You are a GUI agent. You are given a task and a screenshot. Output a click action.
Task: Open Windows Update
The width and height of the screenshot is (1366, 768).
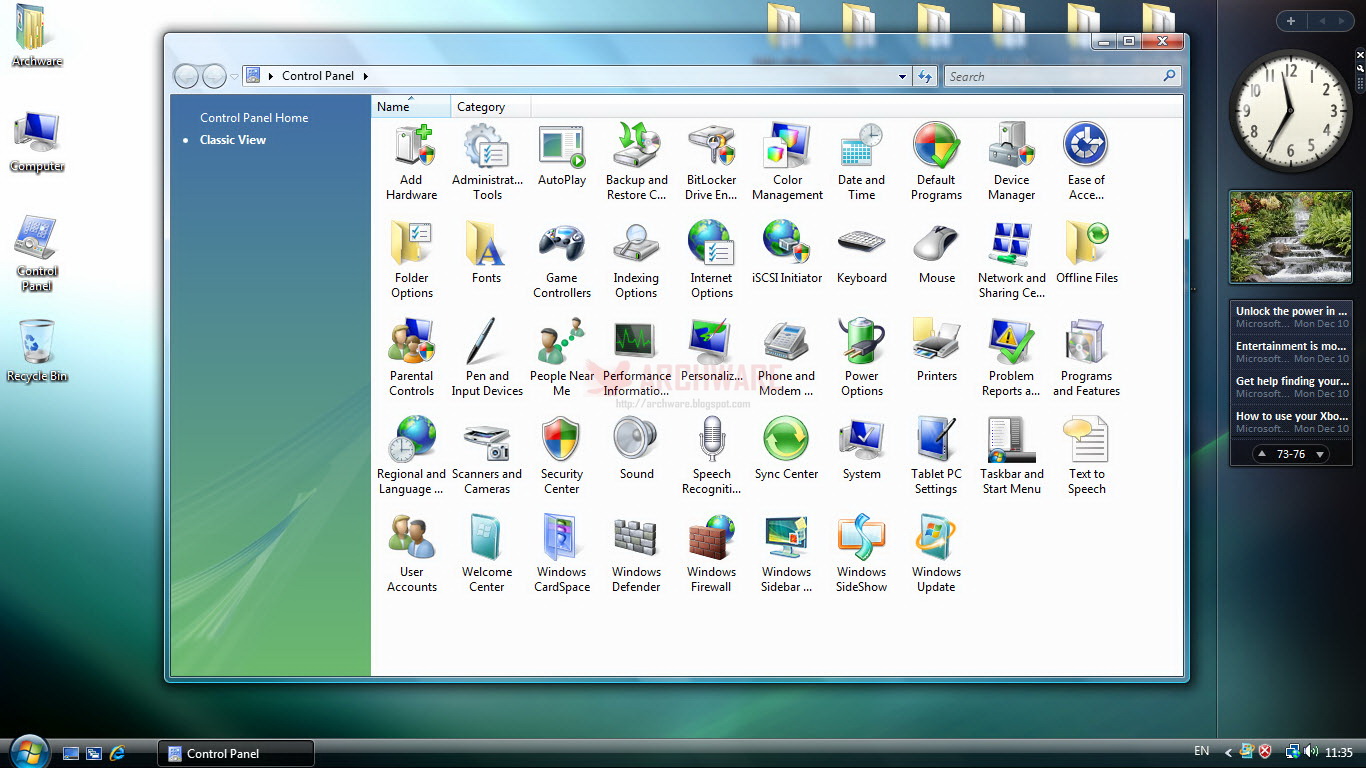pos(937,554)
